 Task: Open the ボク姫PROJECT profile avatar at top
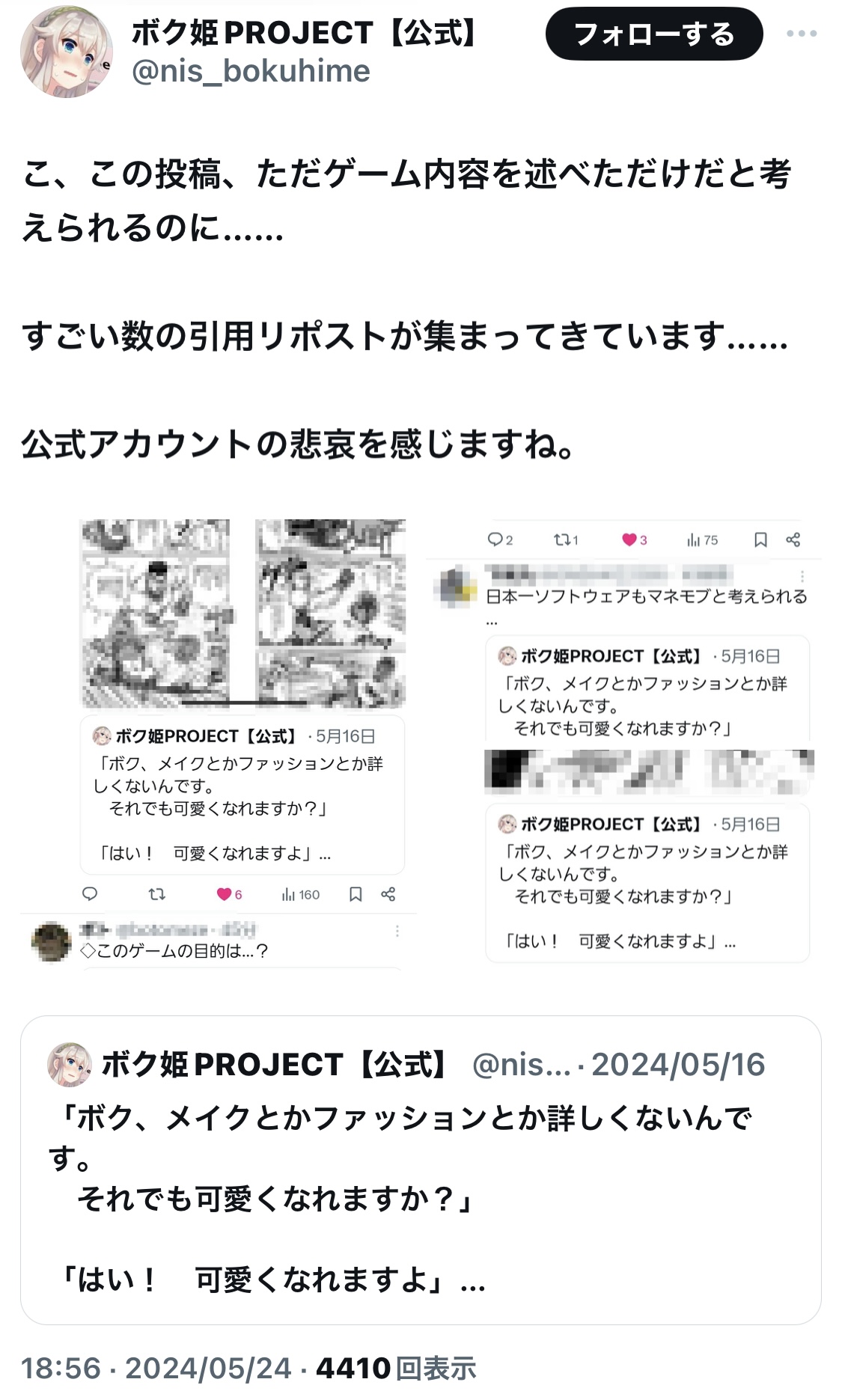click(x=67, y=52)
